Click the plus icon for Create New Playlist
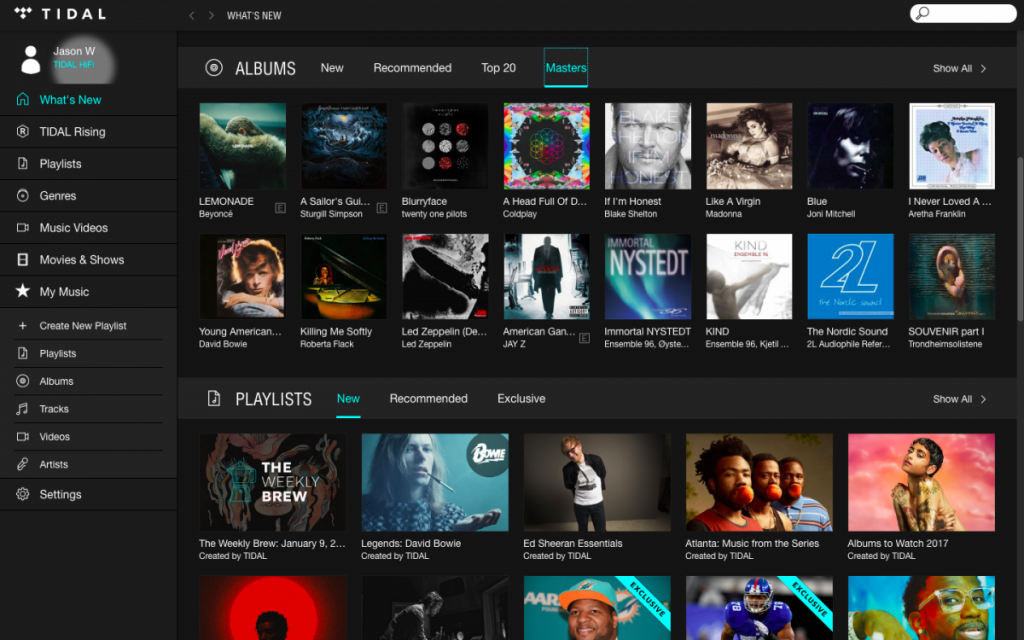This screenshot has width=1024, height=640. 23,325
